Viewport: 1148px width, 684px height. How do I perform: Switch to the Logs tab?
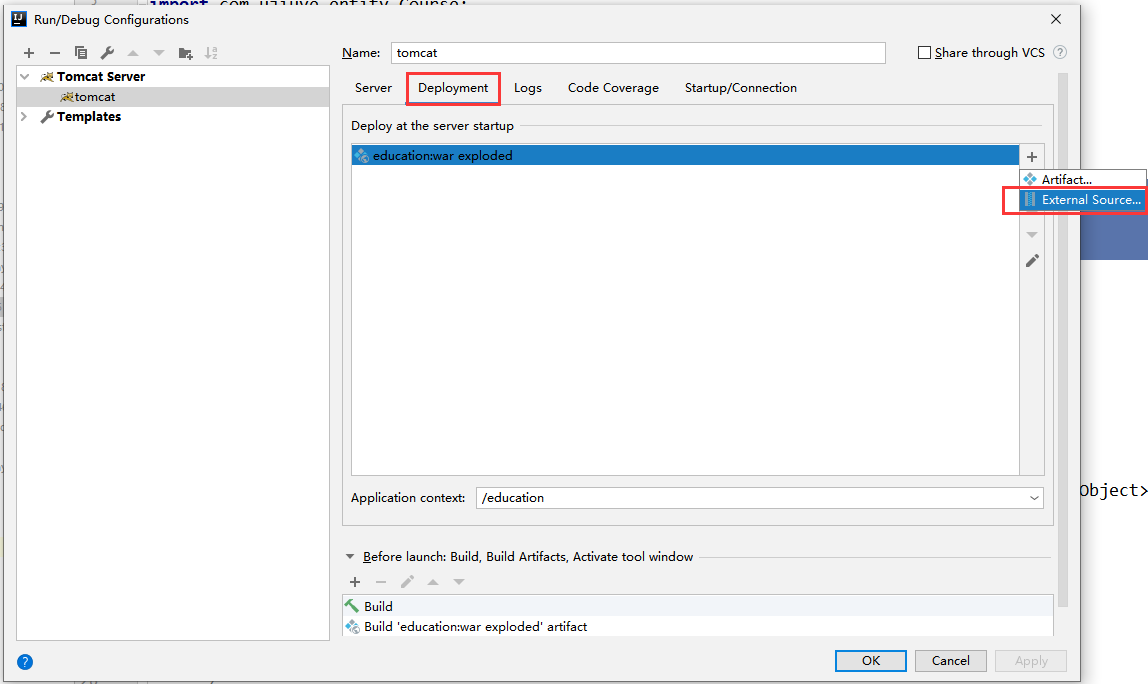pyautogui.click(x=528, y=88)
